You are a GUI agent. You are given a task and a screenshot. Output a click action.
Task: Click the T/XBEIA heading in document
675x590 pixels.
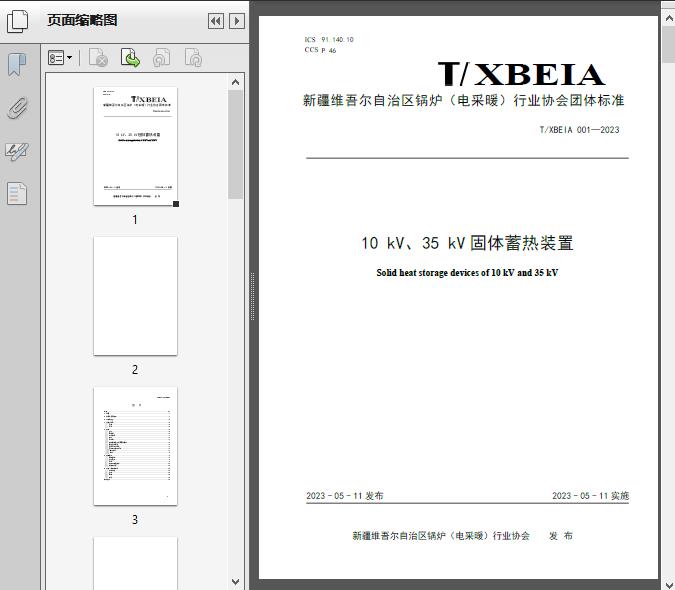pos(521,74)
